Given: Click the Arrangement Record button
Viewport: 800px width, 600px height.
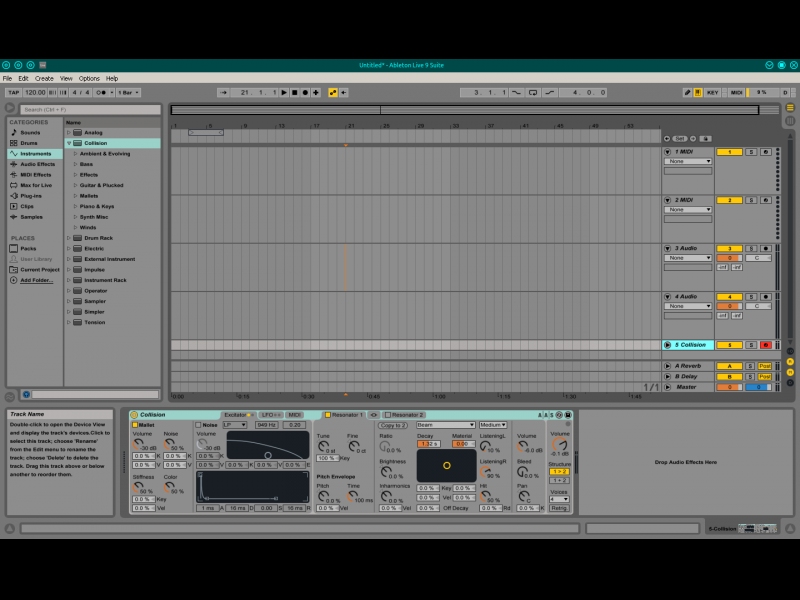Looking at the screenshot, I should click(305, 92).
